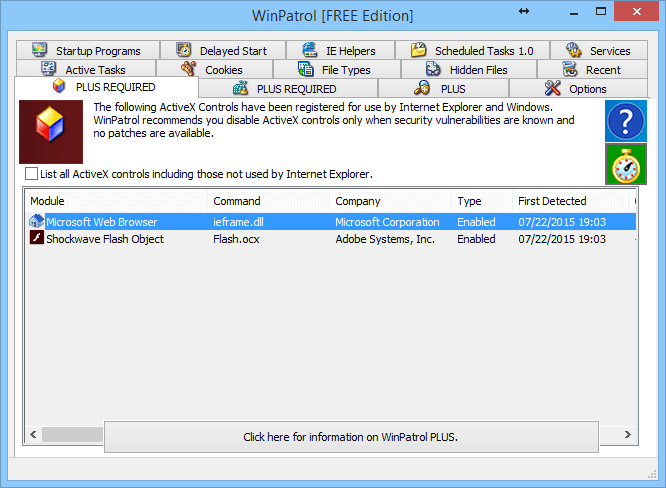Click Enabled in the Microsoft Web Browser row
The width and height of the screenshot is (666, 488).
pyautogui.click(x=476, y=222)
